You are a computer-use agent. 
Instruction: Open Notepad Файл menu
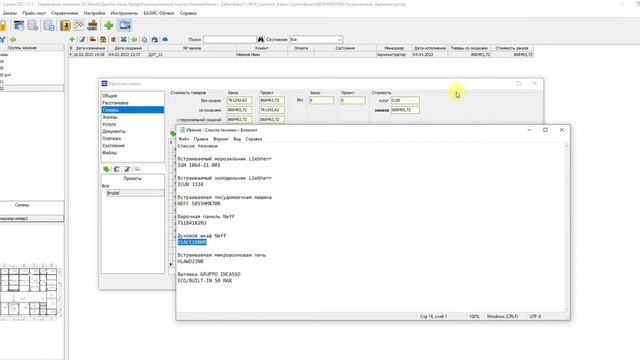184,139
